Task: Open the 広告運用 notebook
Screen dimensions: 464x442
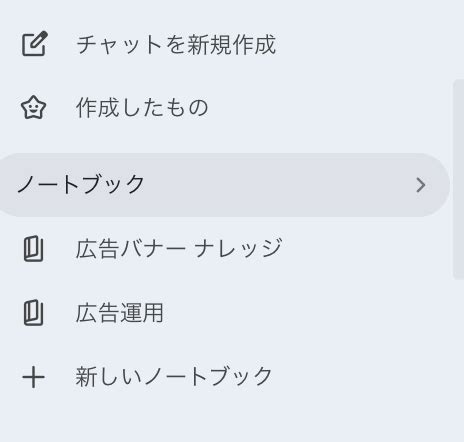Action: [119, 313]
